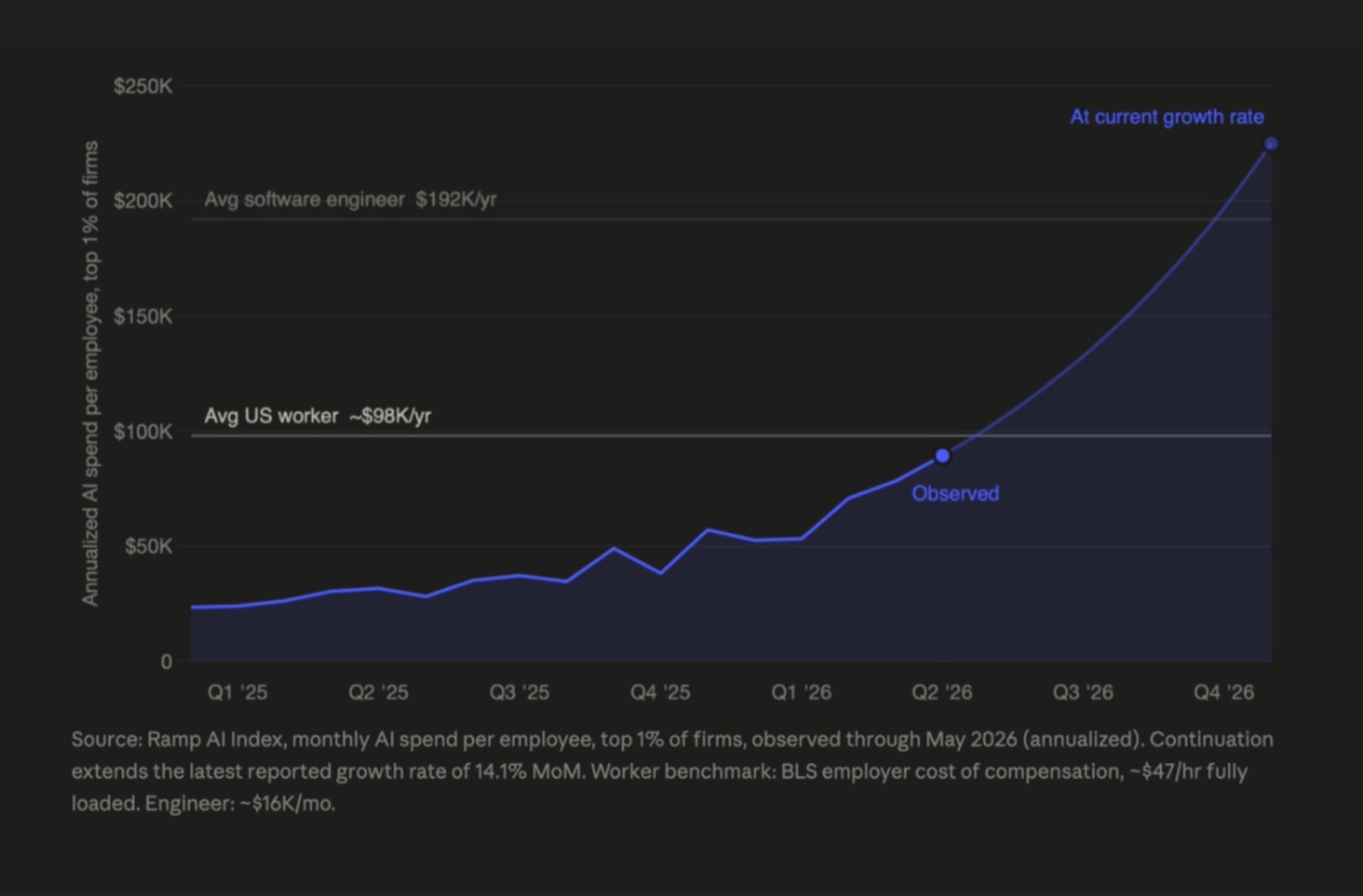Click the $200K y-axis label
Image resolution: width=1363 pixels, height=896 pixels.
[143, 201]
